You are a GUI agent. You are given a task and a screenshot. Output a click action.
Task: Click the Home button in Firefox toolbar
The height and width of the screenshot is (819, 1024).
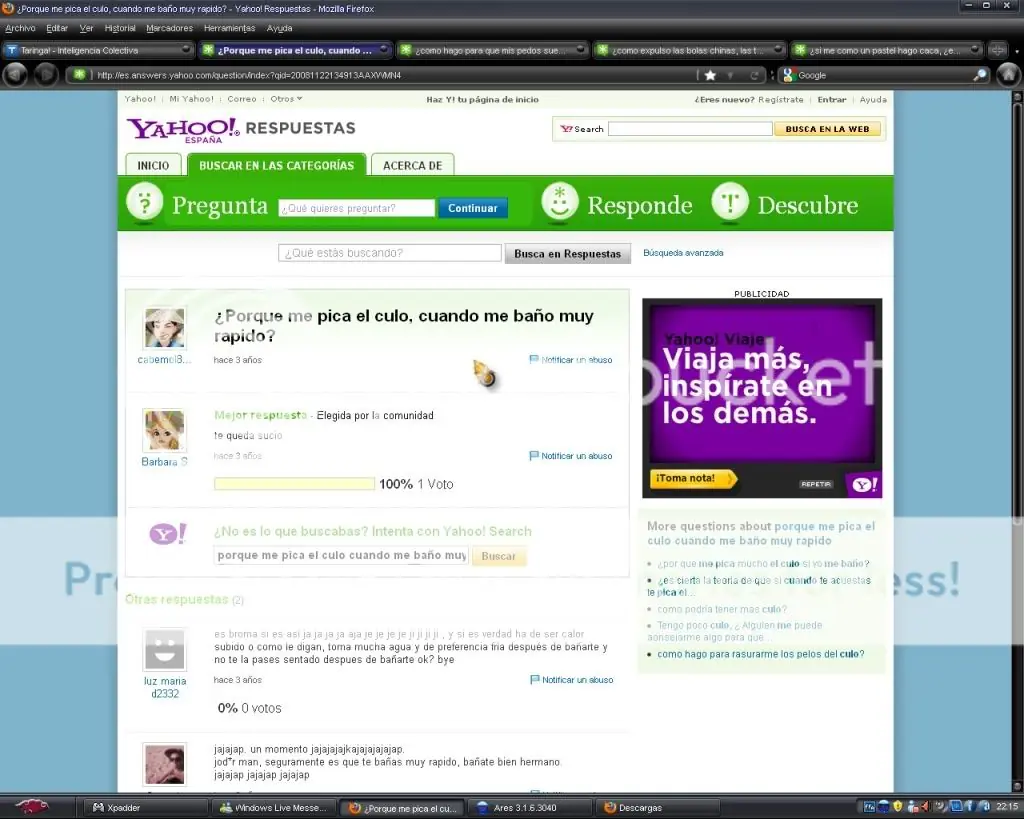1008,74
